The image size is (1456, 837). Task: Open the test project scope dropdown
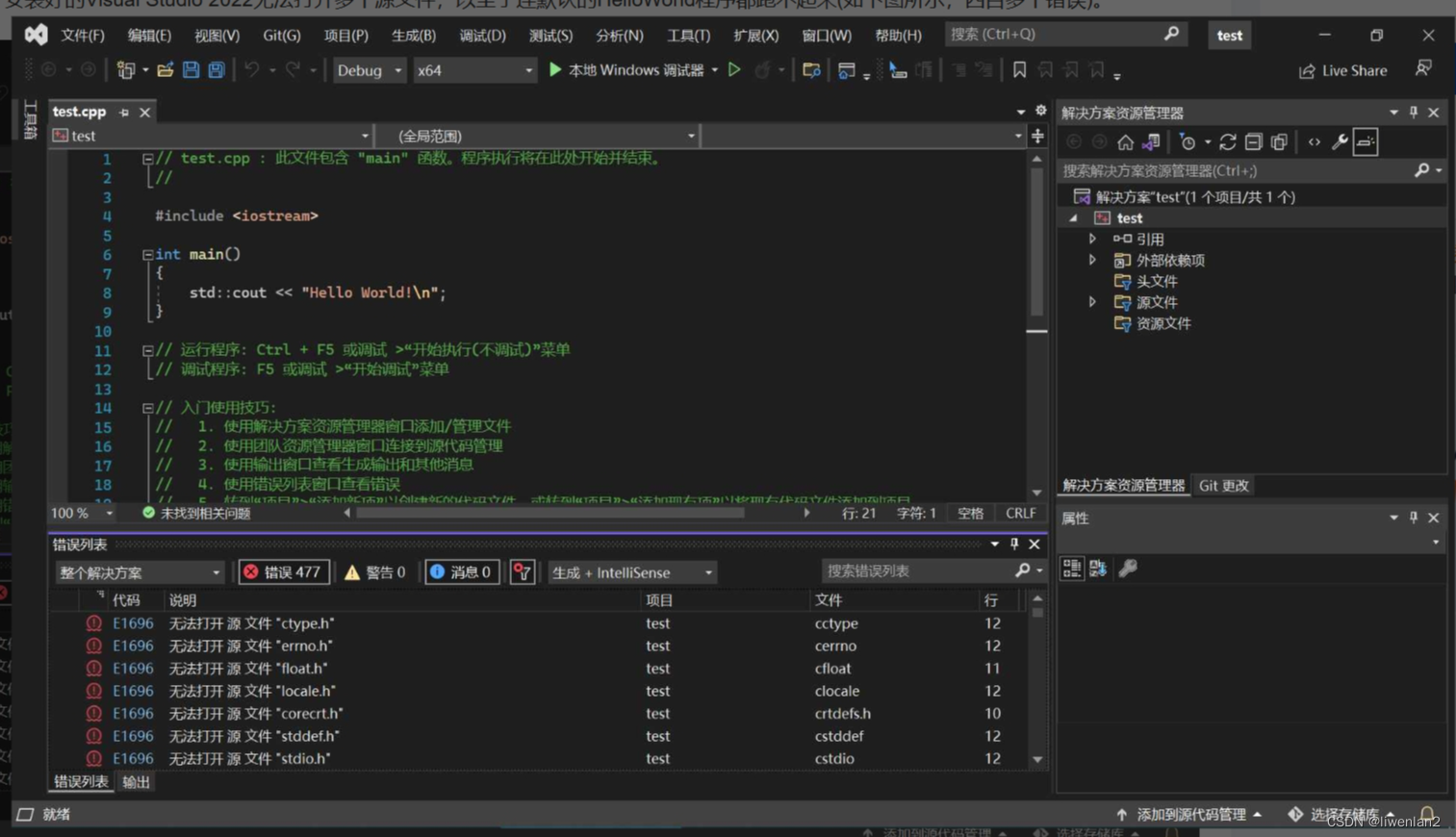tap(211, 136)
